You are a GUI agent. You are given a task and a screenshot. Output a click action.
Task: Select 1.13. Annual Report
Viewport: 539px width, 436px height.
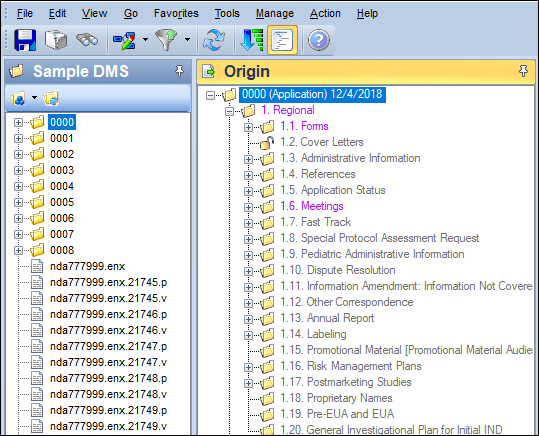tap(327, 318)
